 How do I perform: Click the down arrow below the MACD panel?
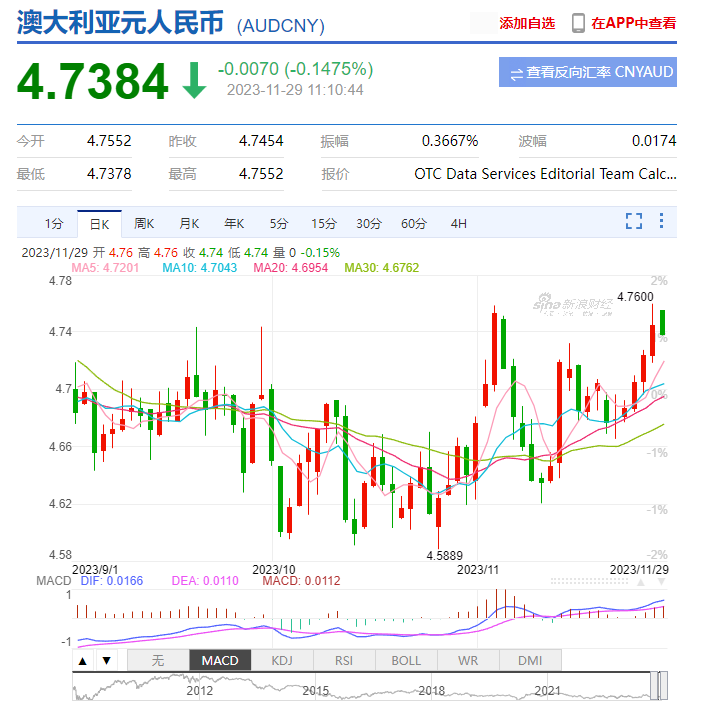pyautogui.click(x=105, y=661)
